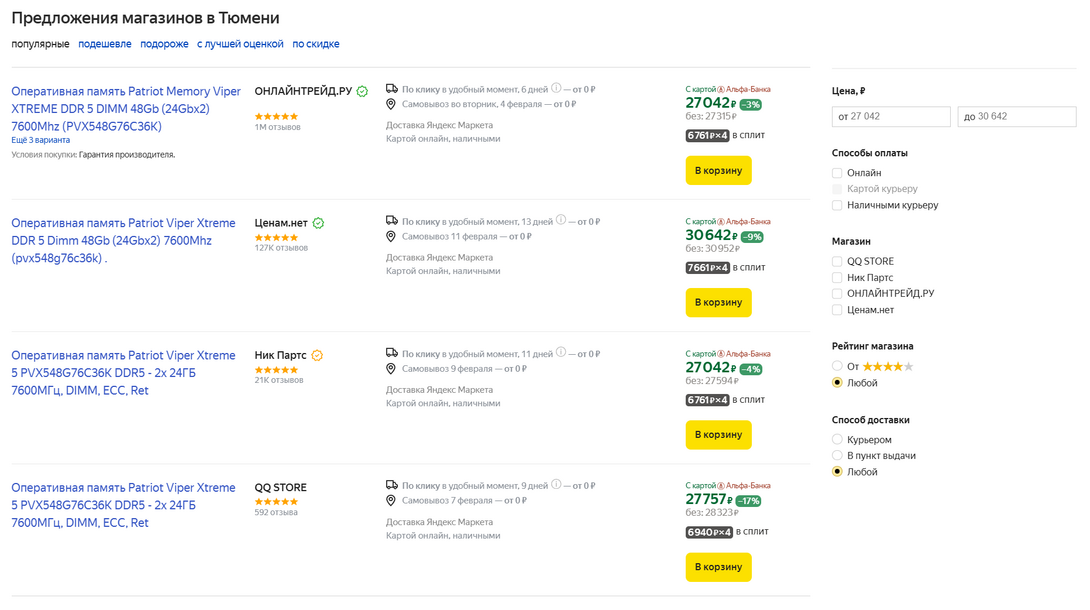1090x610 pixels.
Task: Click verified badge next to Ценам.нет
Action: (318, 223)
